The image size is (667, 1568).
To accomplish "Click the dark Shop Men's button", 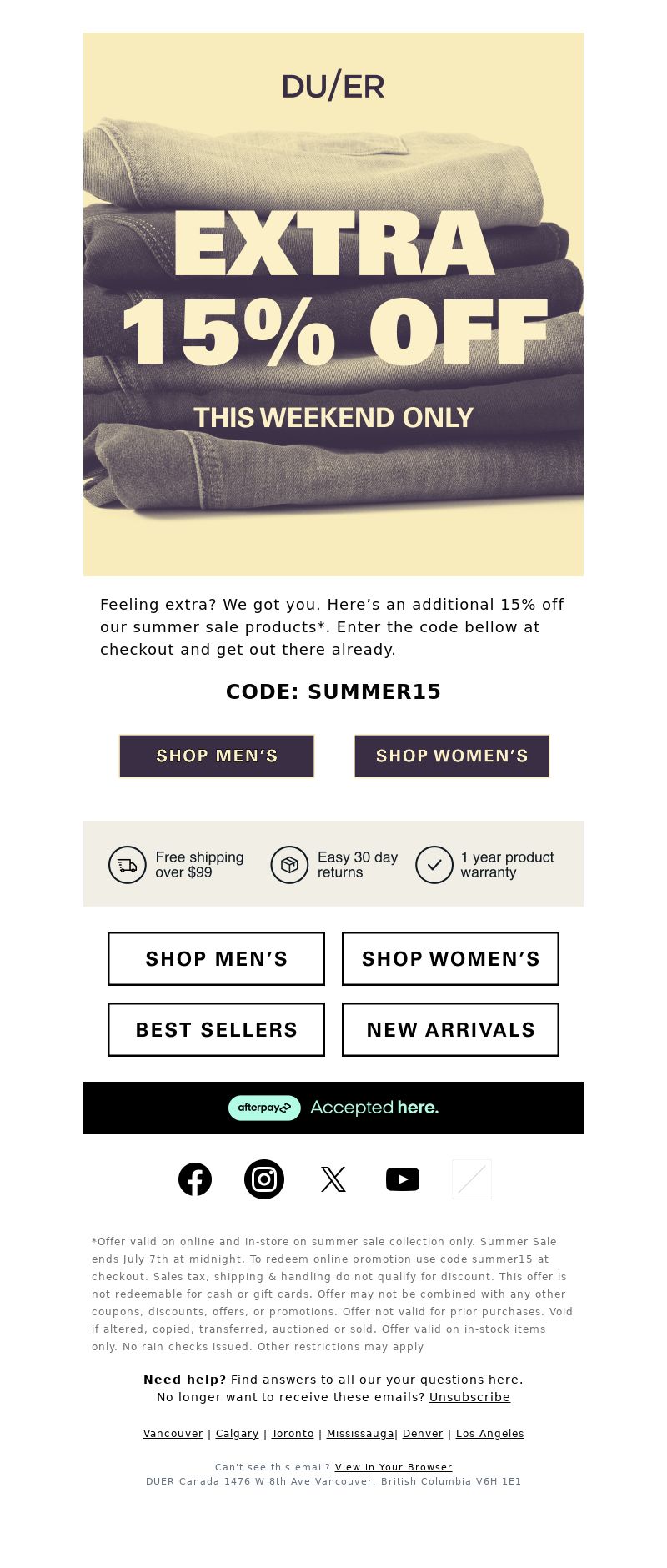I will click(x=217, y=756).
